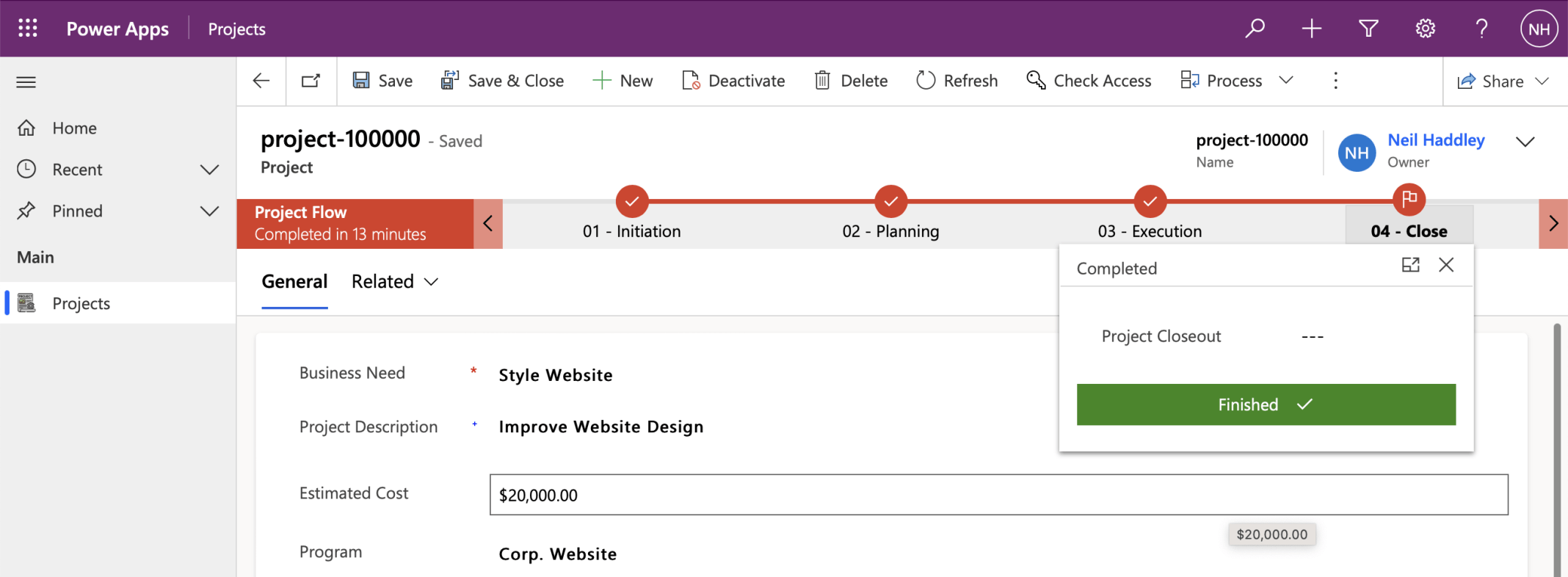Click the Save & Close button
The image size is (1568, 577).
point(503,81)
